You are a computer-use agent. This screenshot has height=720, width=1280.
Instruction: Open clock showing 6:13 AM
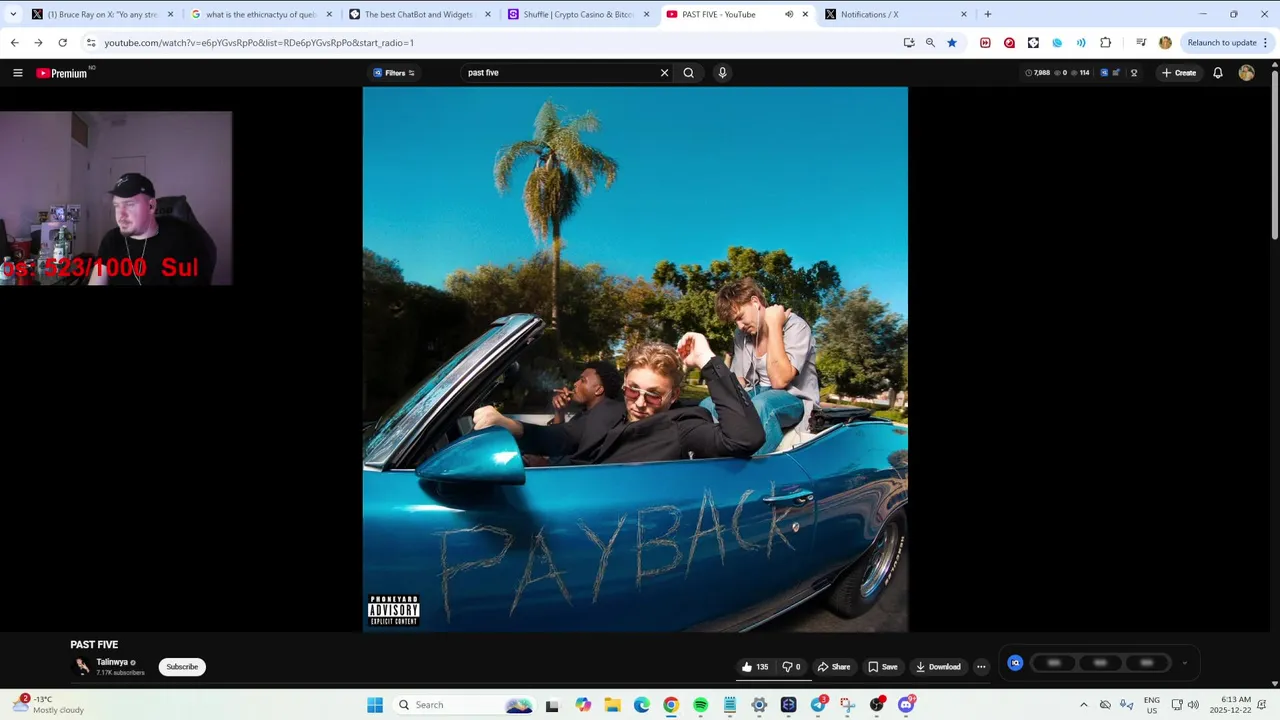click(1230, 705)
